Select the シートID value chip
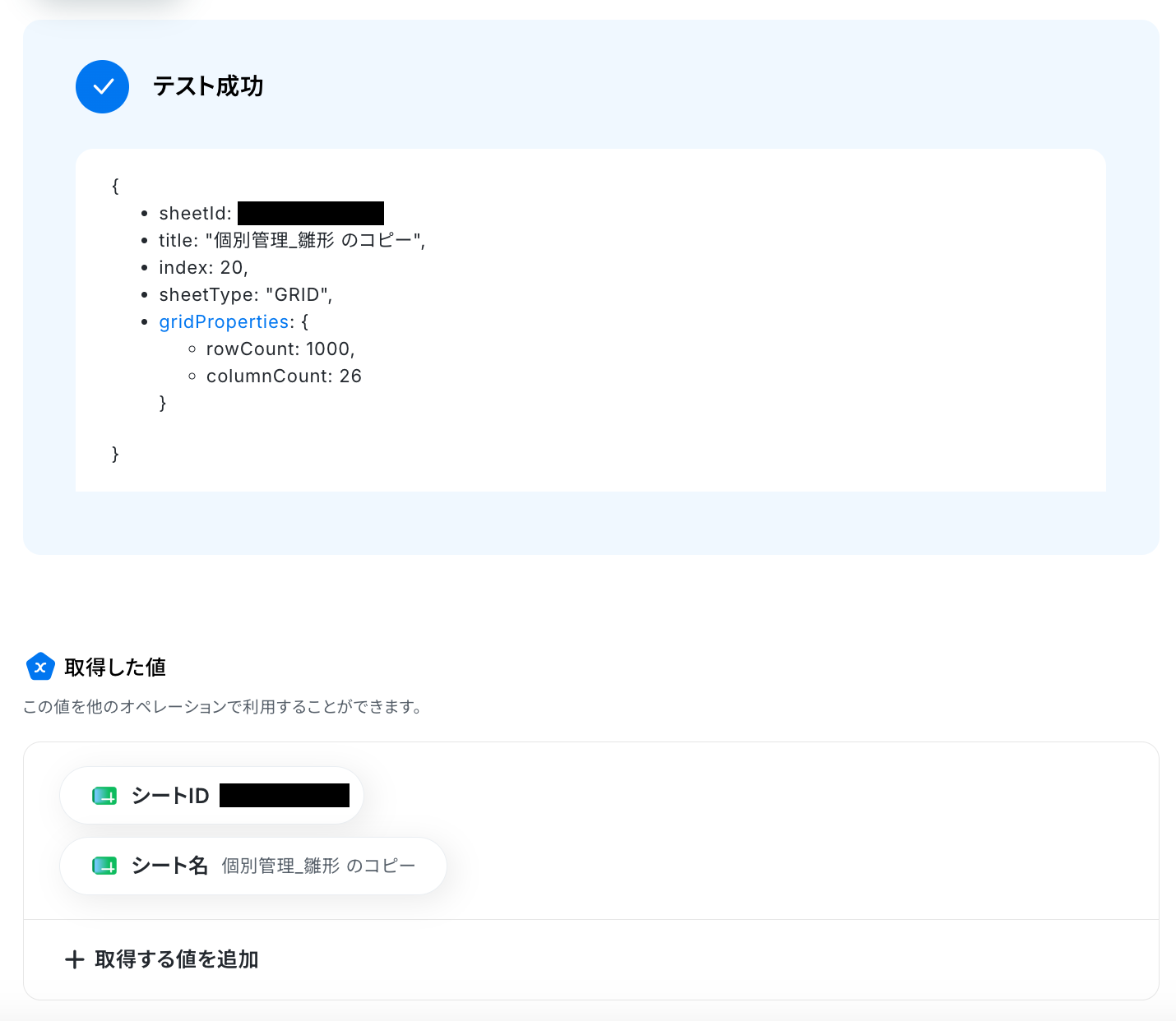This screenshot has height=1021, width=1176. tap(211, 796)
